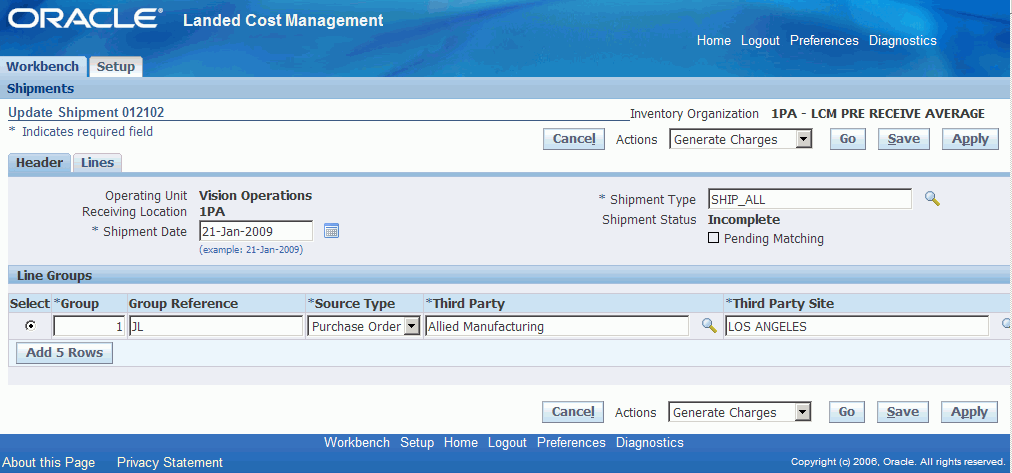Click the Vision Operations operating unit text
This screenshot has width=1012, height=473.
tap(256, 196)
